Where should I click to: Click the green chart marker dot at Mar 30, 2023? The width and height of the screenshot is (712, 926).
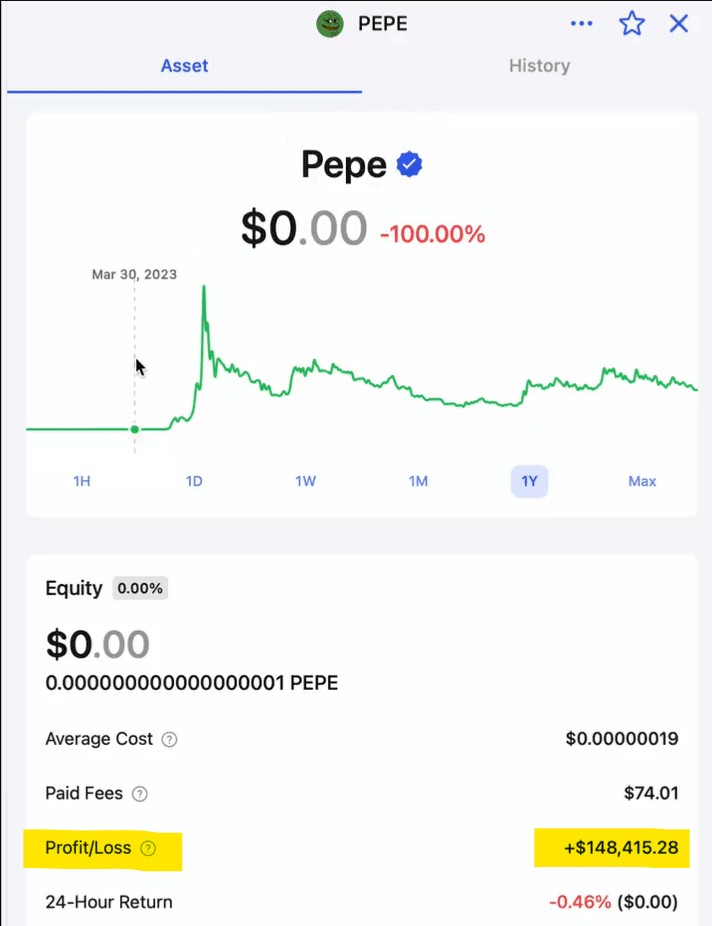pyautogui.click(x=135, y=429)
